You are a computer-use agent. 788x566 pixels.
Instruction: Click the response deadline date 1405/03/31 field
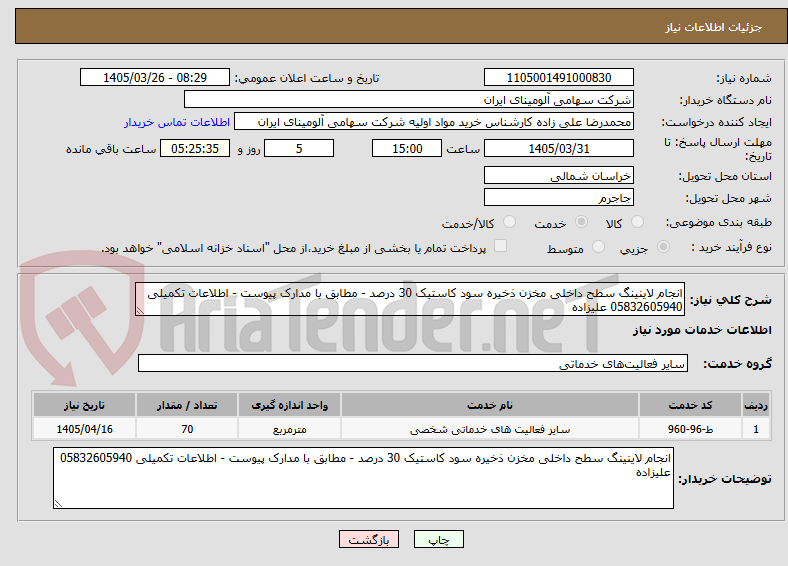[558, 148]
